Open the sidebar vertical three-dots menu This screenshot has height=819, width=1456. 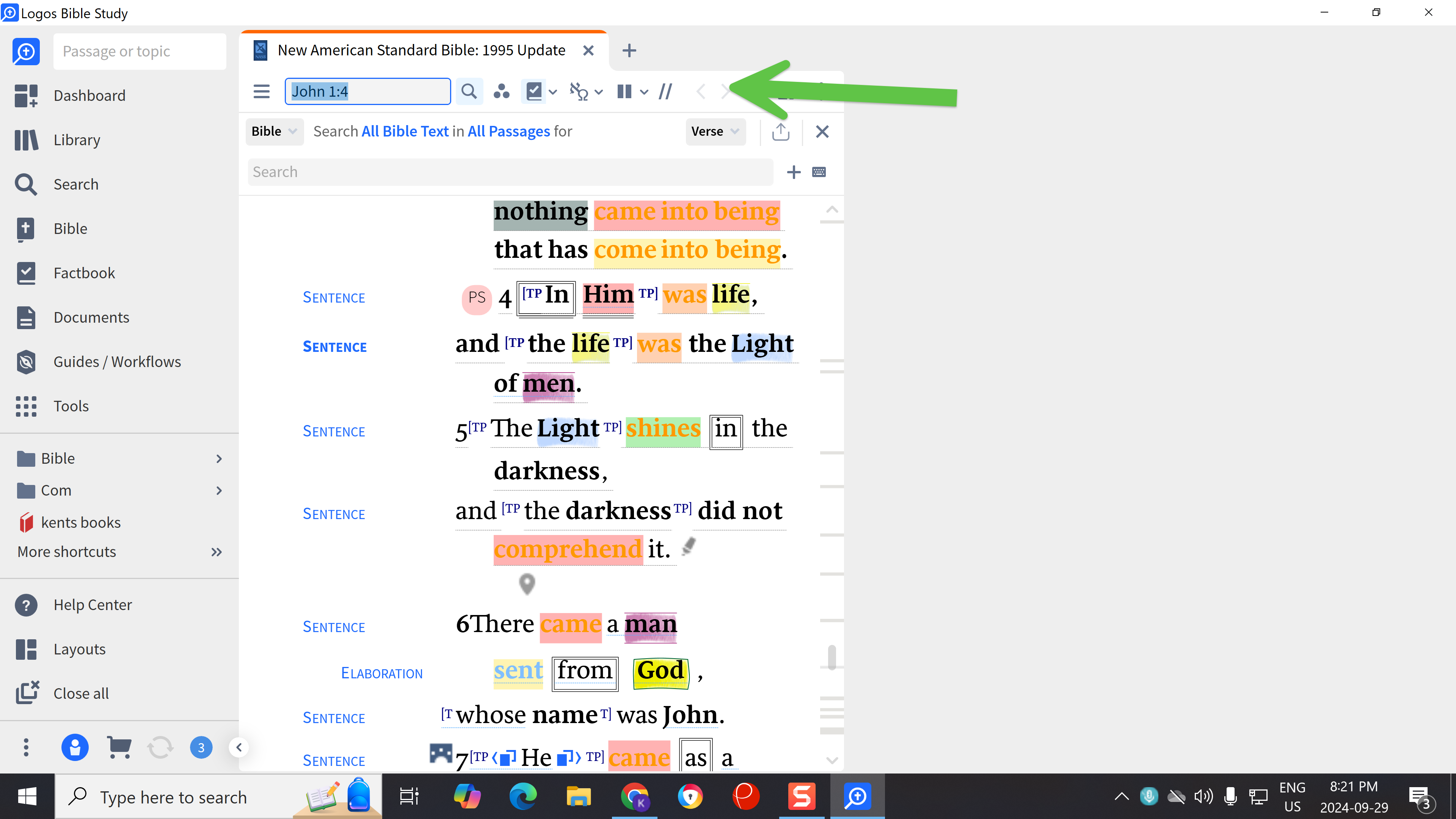click(26, 747)
